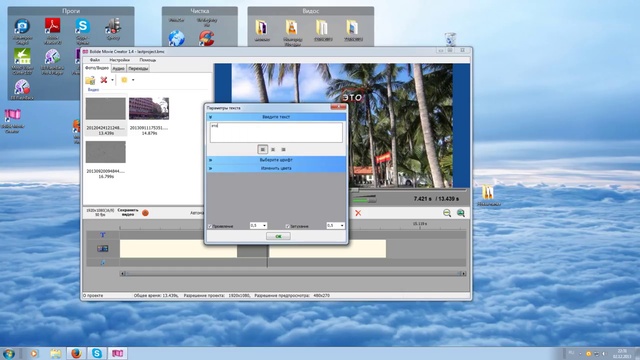Image resolution: width=640 pixels, height=360 pixels.
Task: Click the preview playback seek bar
Action: pos(408,190)
